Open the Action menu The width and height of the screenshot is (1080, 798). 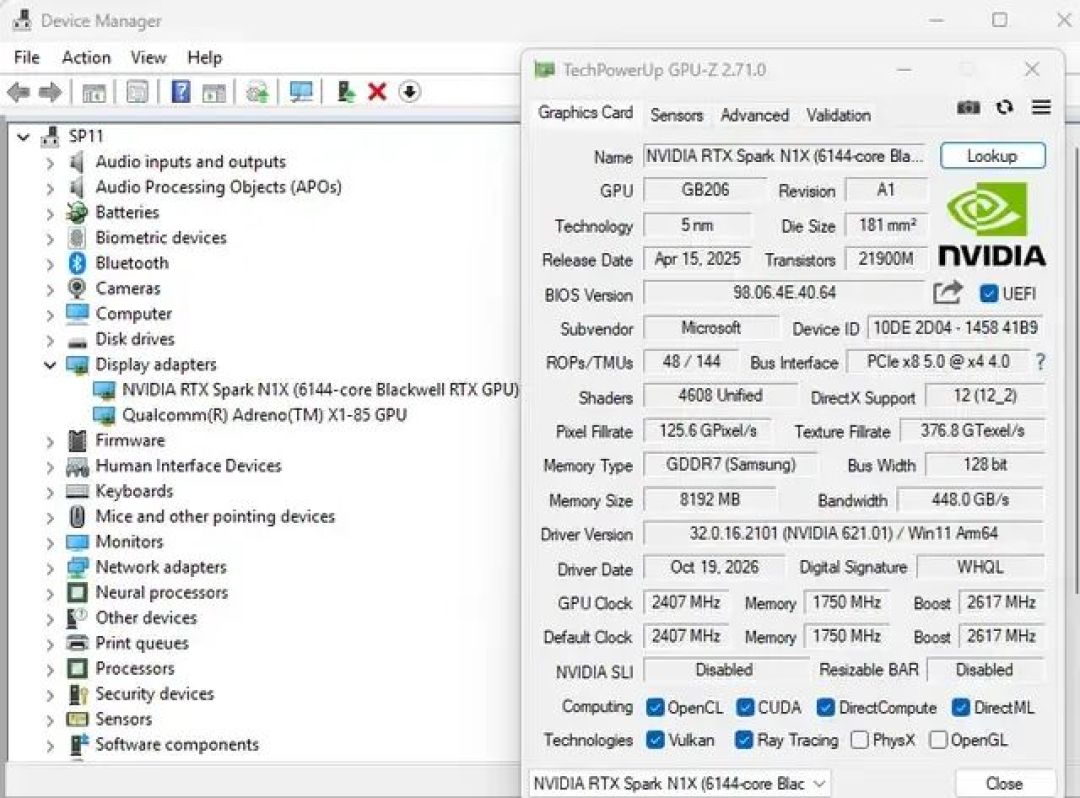pos(86,57)
